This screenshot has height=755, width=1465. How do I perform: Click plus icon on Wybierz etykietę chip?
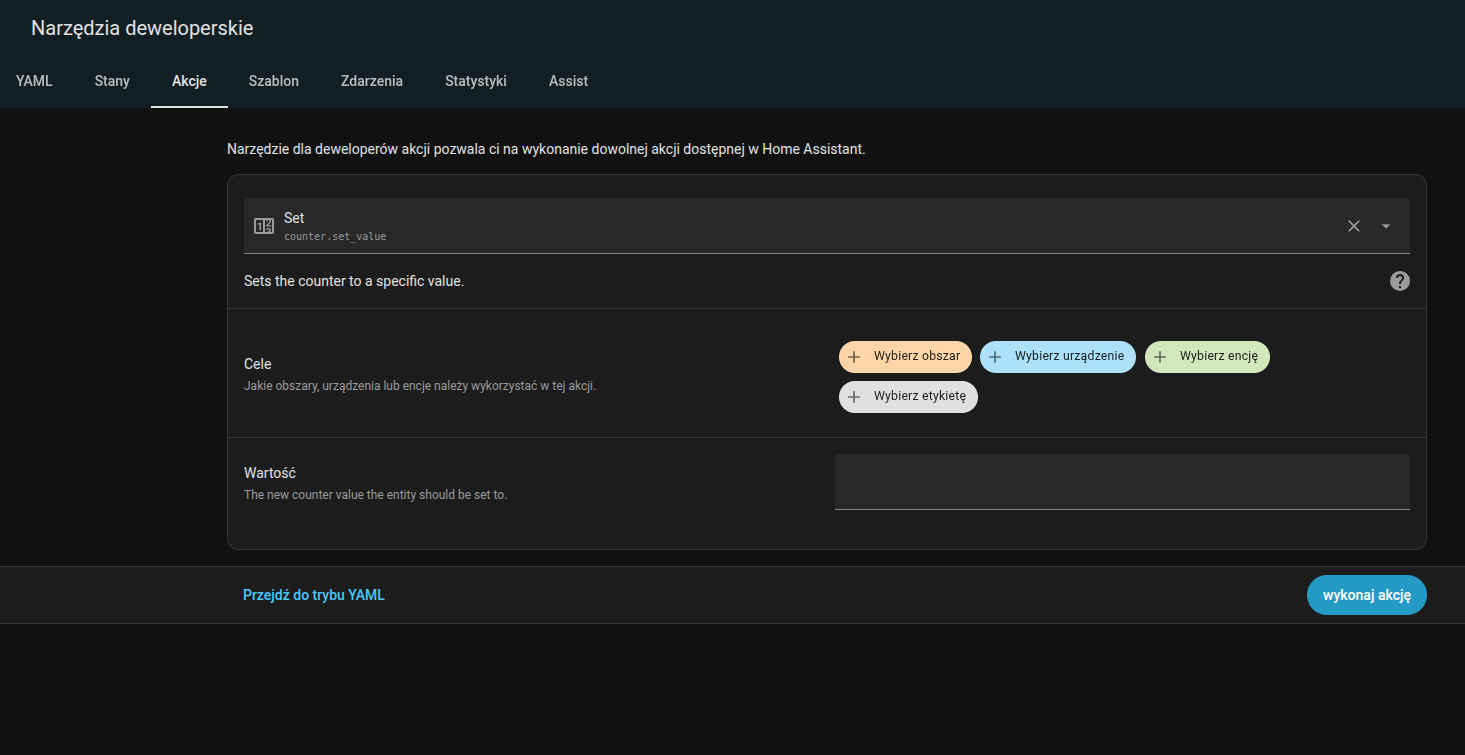pos(854,397)
